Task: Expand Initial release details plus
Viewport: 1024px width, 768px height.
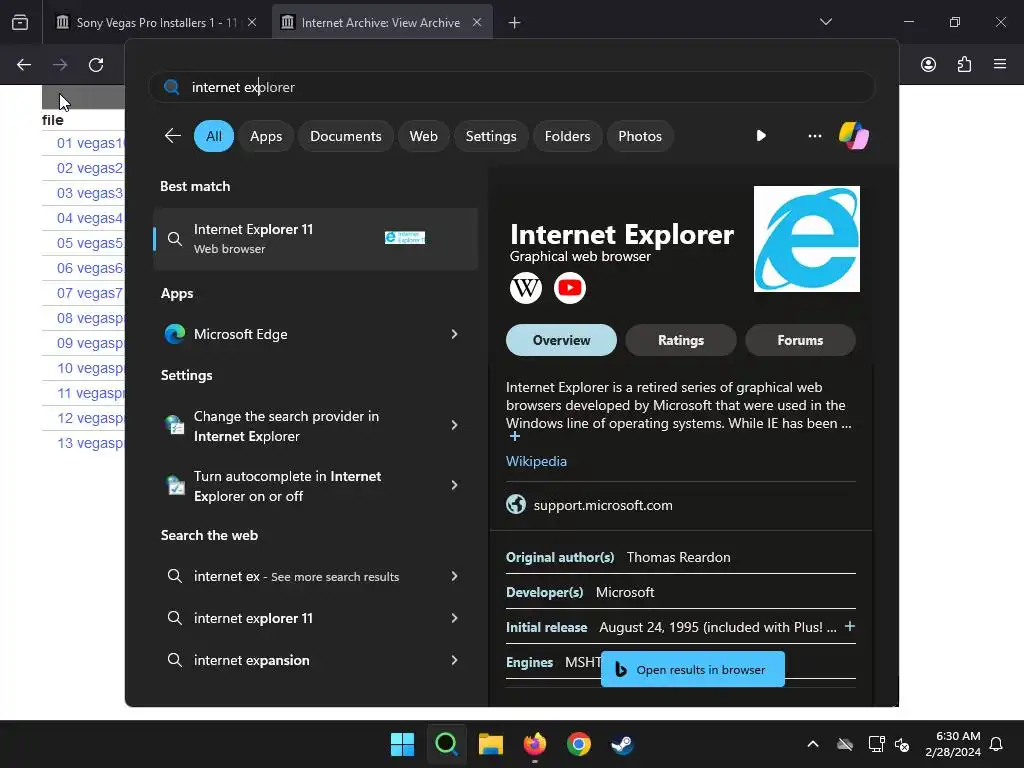Action: 850,626
